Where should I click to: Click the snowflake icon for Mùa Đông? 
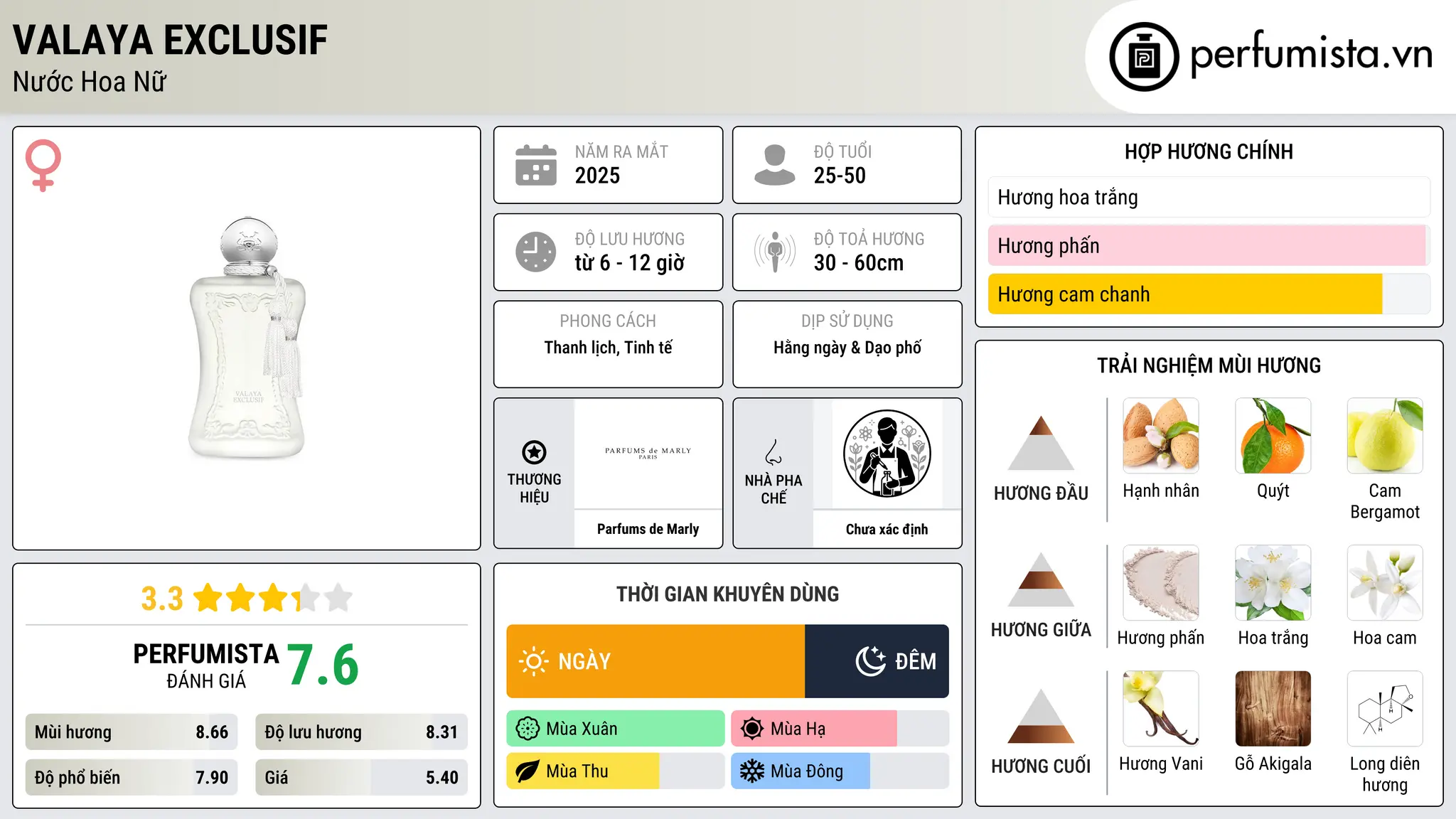(x=752, y=771)
